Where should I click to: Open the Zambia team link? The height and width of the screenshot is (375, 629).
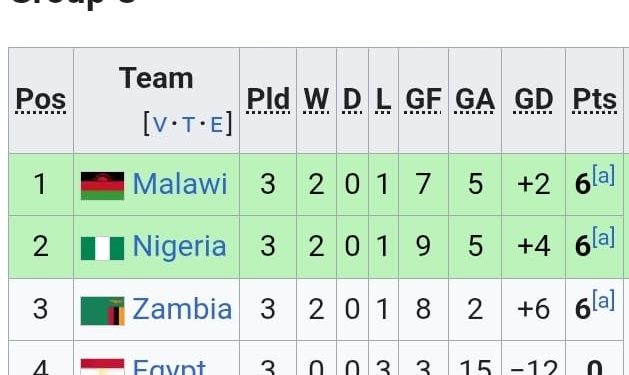coord(182,309)
